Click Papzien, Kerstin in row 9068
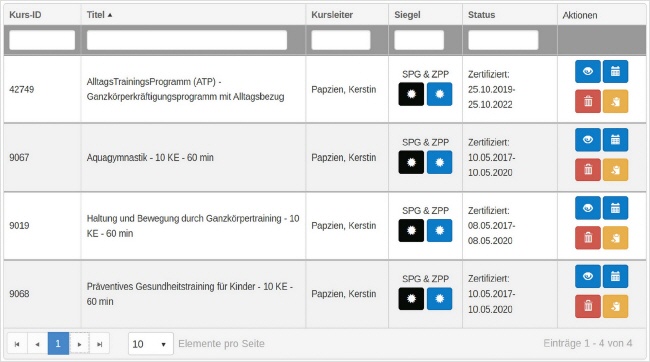Image resolution: width=650 pixels, height=362 pixels. coord(344,294)
